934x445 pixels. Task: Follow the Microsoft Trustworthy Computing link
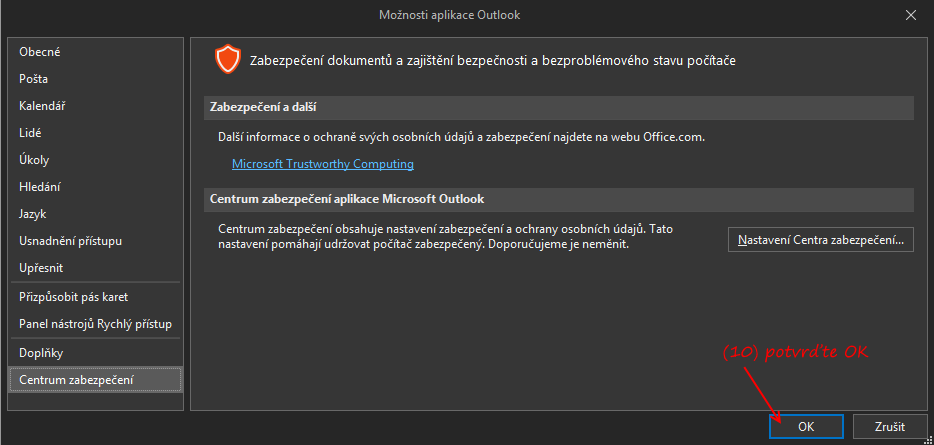pyautogui.click(x=323, y=164)
